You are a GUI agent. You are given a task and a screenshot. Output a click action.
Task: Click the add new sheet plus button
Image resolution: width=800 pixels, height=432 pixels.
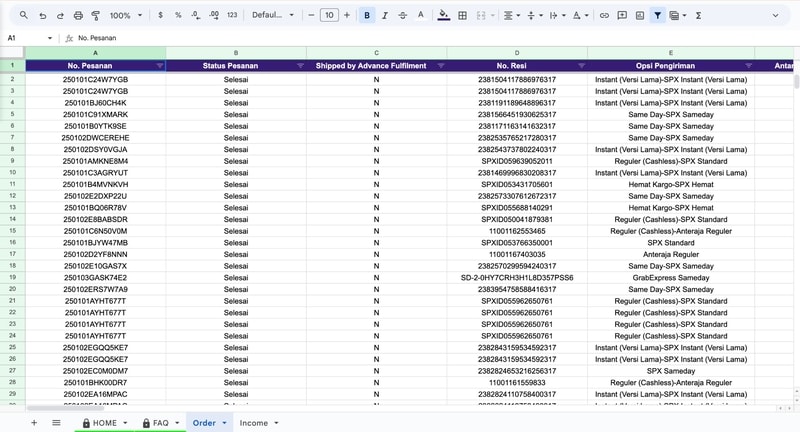pos(34,423)
